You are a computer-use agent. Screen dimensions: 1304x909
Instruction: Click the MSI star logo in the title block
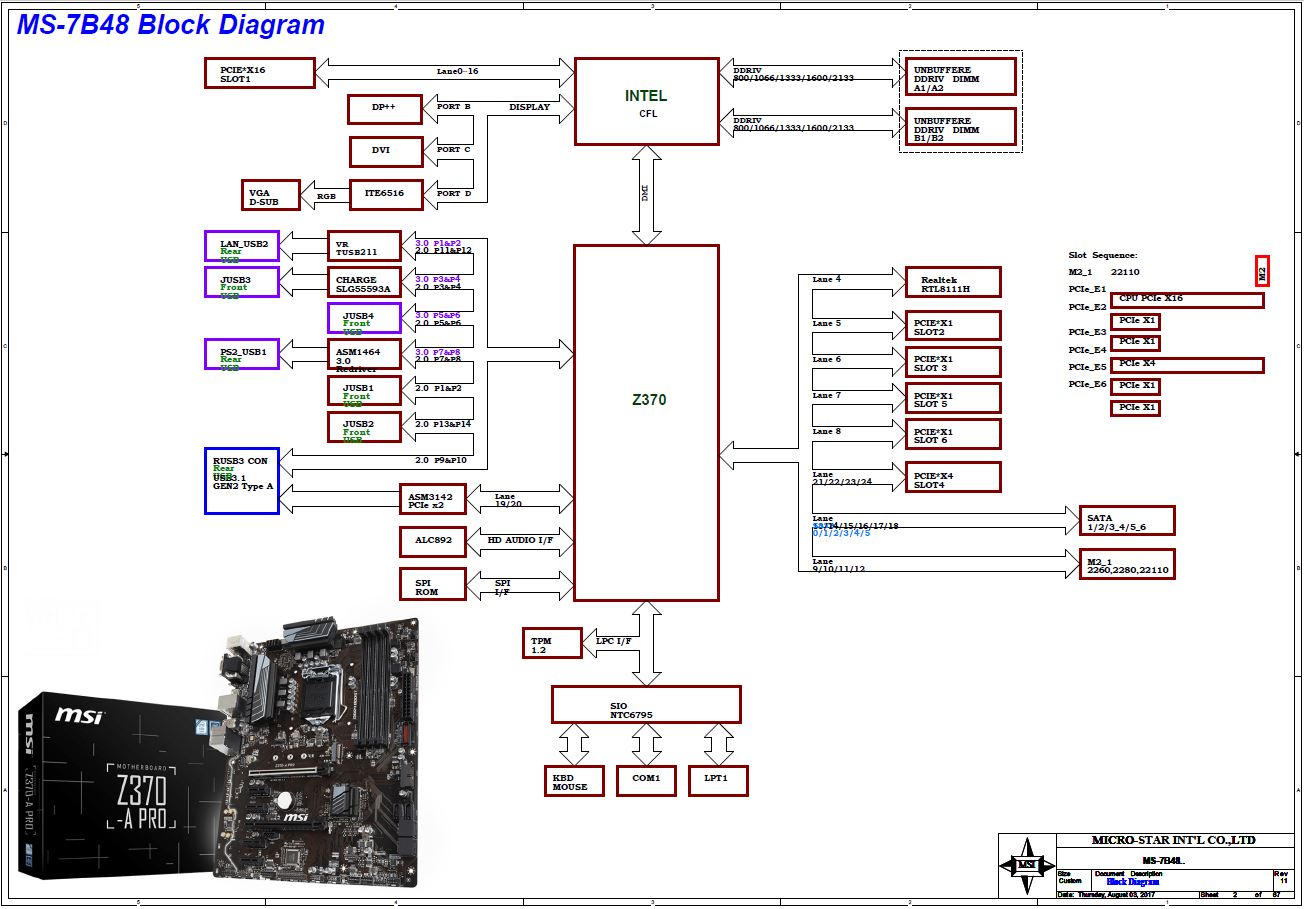[x=1027, y=865]
